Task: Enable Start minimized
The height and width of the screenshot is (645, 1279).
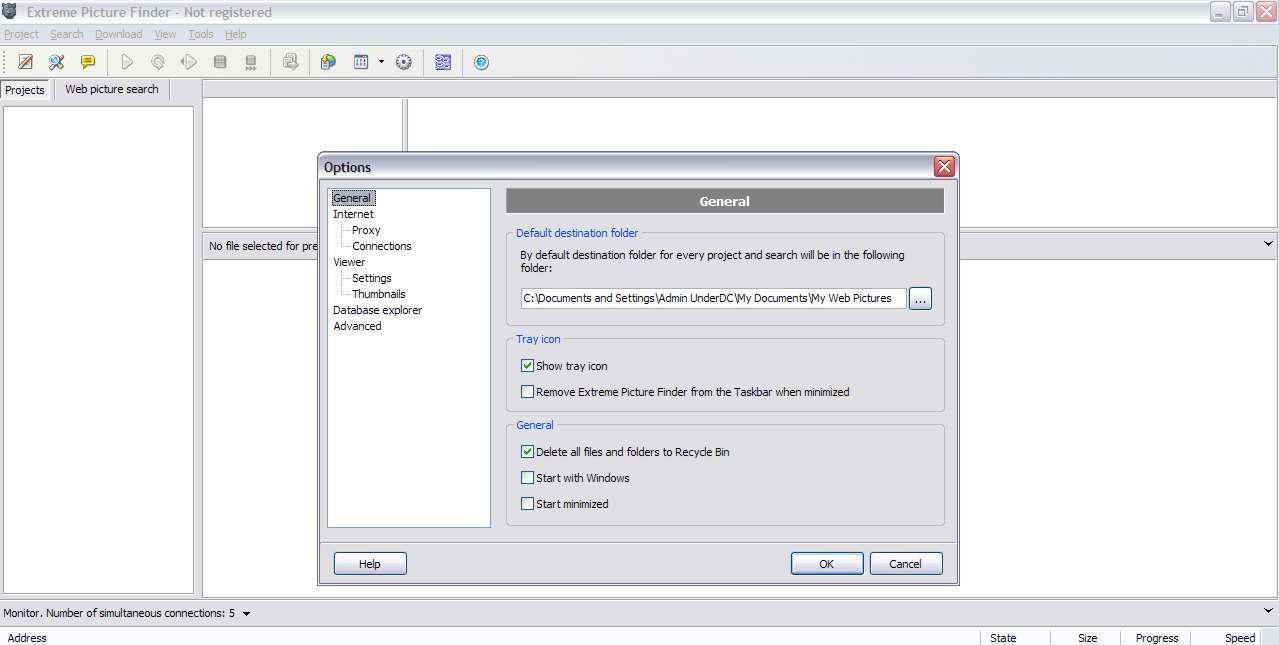Action: pyautogui.click(x=527, y=504)
